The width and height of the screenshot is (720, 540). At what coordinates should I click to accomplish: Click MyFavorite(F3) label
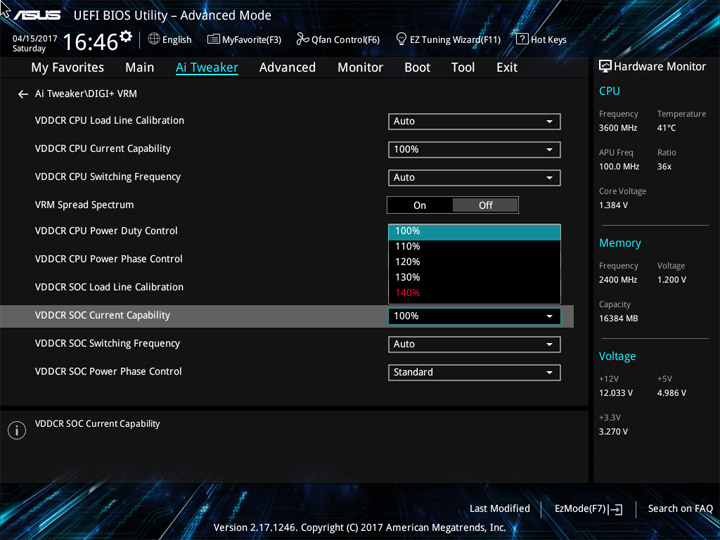point(252,39)
